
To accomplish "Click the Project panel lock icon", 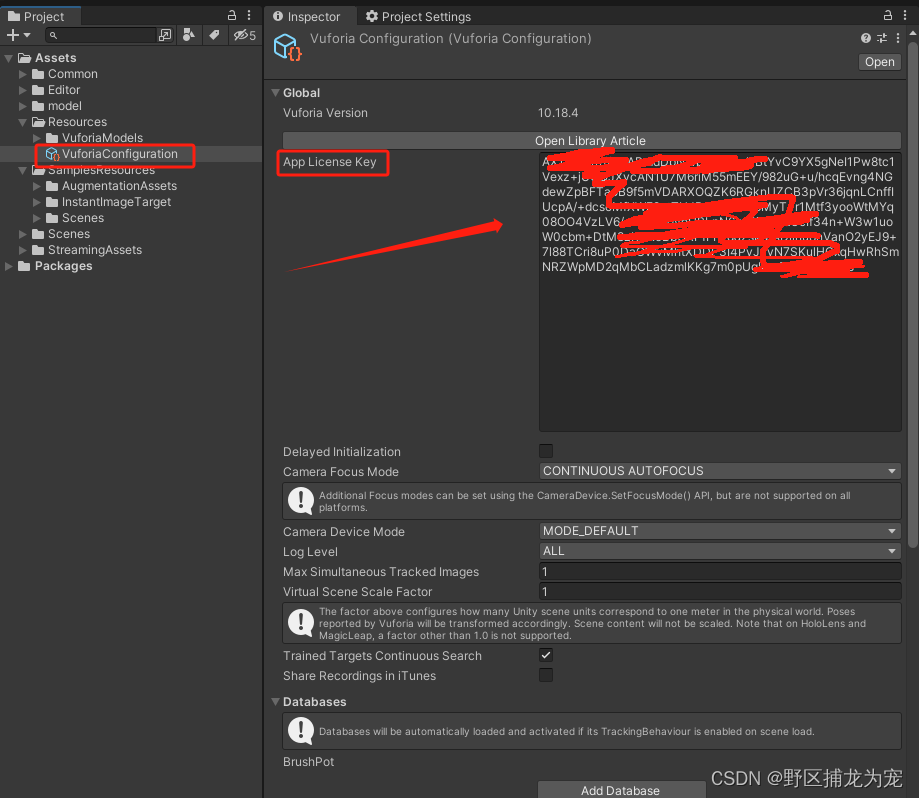I will tap(232, 15).
